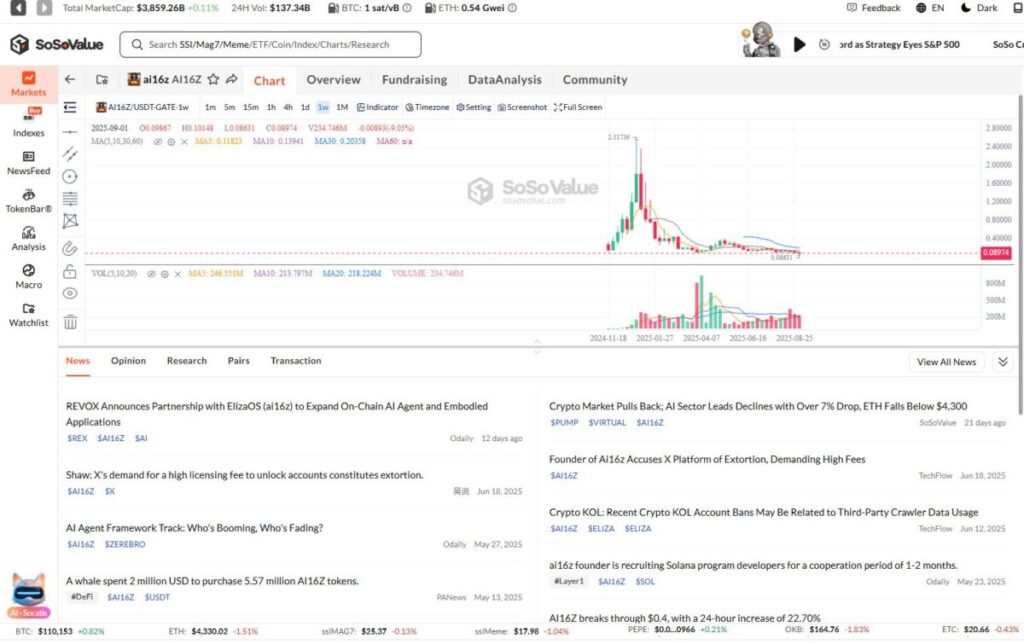Open chart Setting options
Screen dimensions: 1024x644
coord(473,107)
